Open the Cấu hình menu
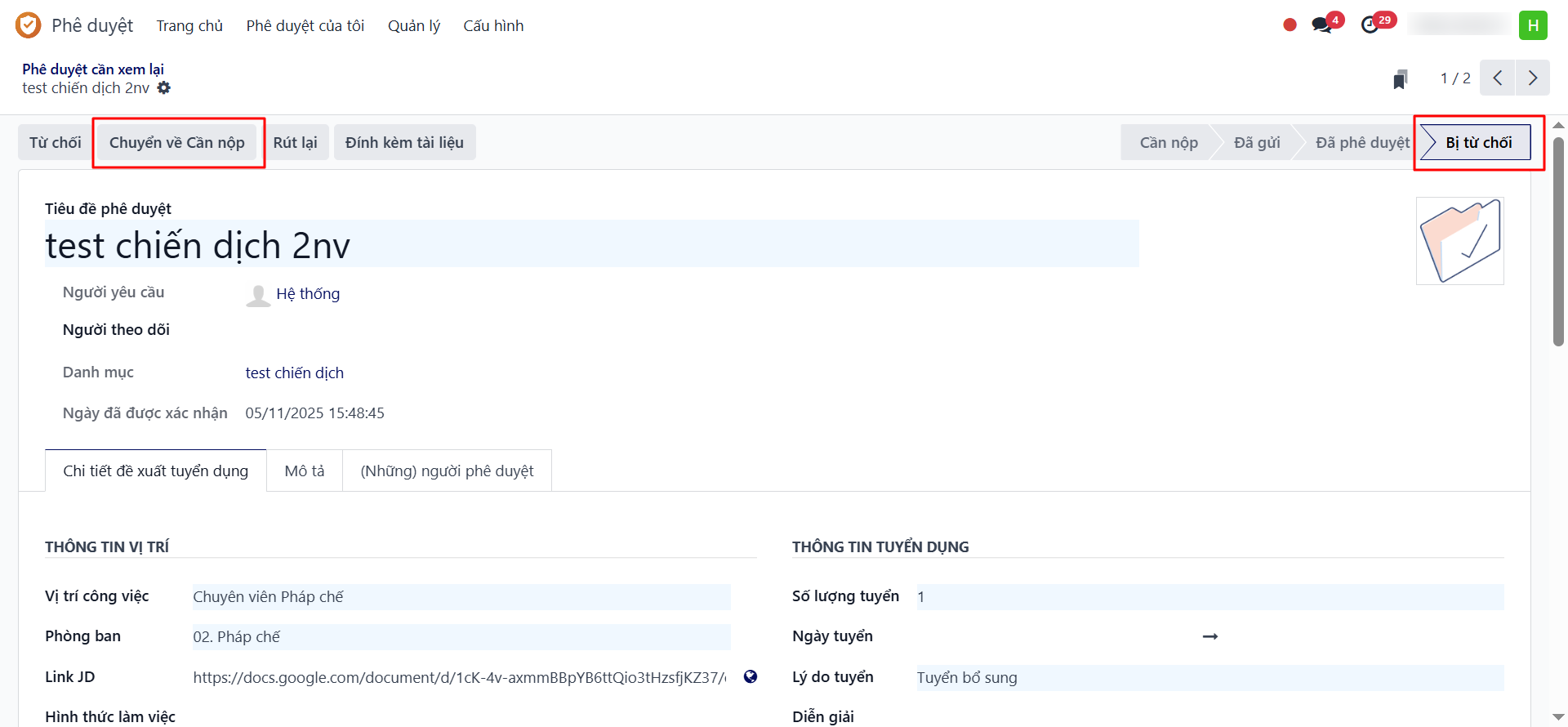Image resolution: width=1568 pixels, height=727 pixels. click(493, 26)
